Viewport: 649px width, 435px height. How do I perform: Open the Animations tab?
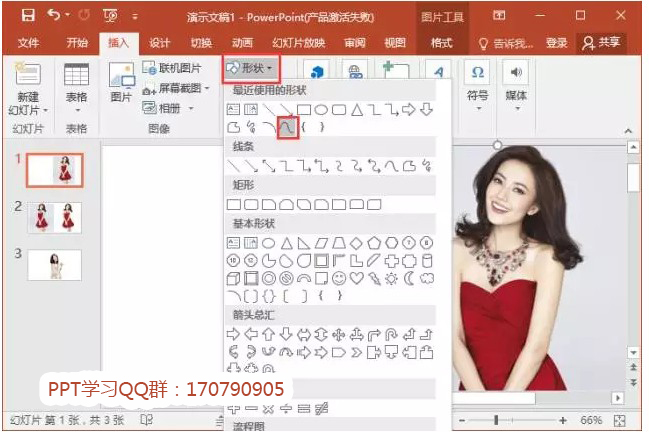(x=242, y=43)
